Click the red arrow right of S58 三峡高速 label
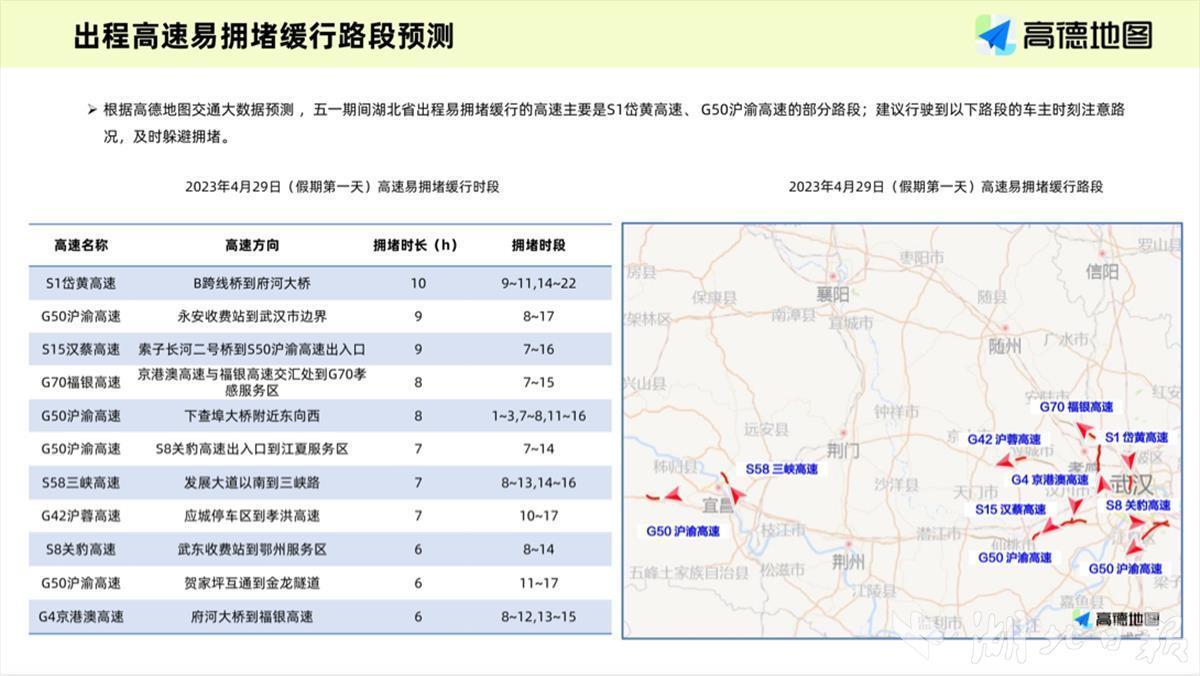Screen dimensions: 1200x676 coord(738,494)
